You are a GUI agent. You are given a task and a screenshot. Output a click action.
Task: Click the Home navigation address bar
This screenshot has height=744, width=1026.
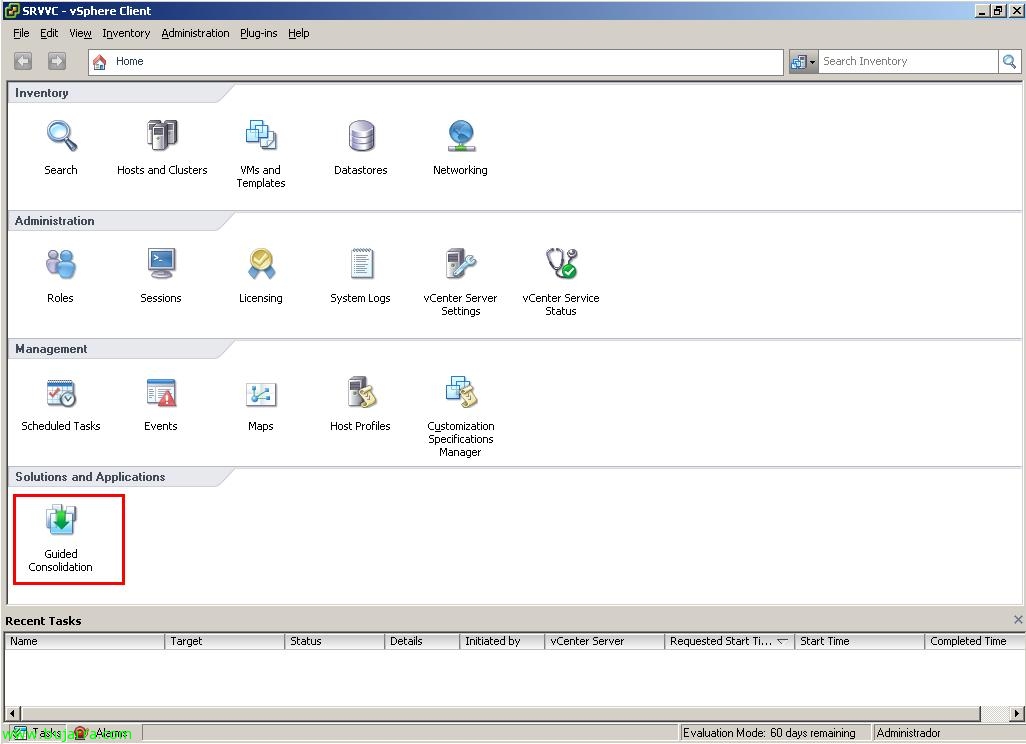point(436,62)
